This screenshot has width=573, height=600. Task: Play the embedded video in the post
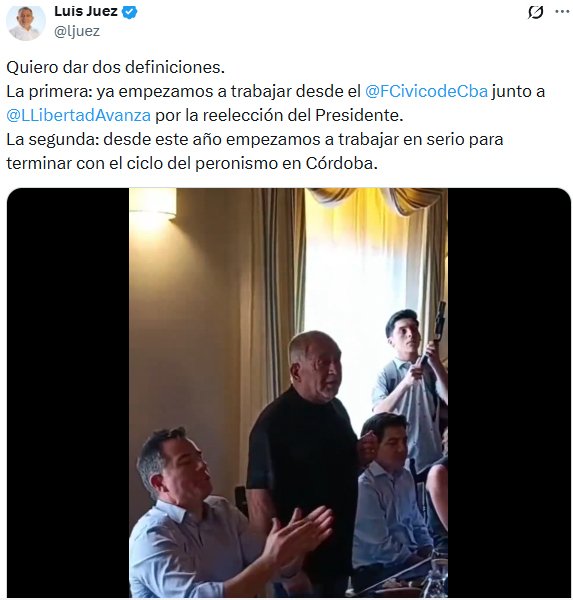tap(289, 392)
